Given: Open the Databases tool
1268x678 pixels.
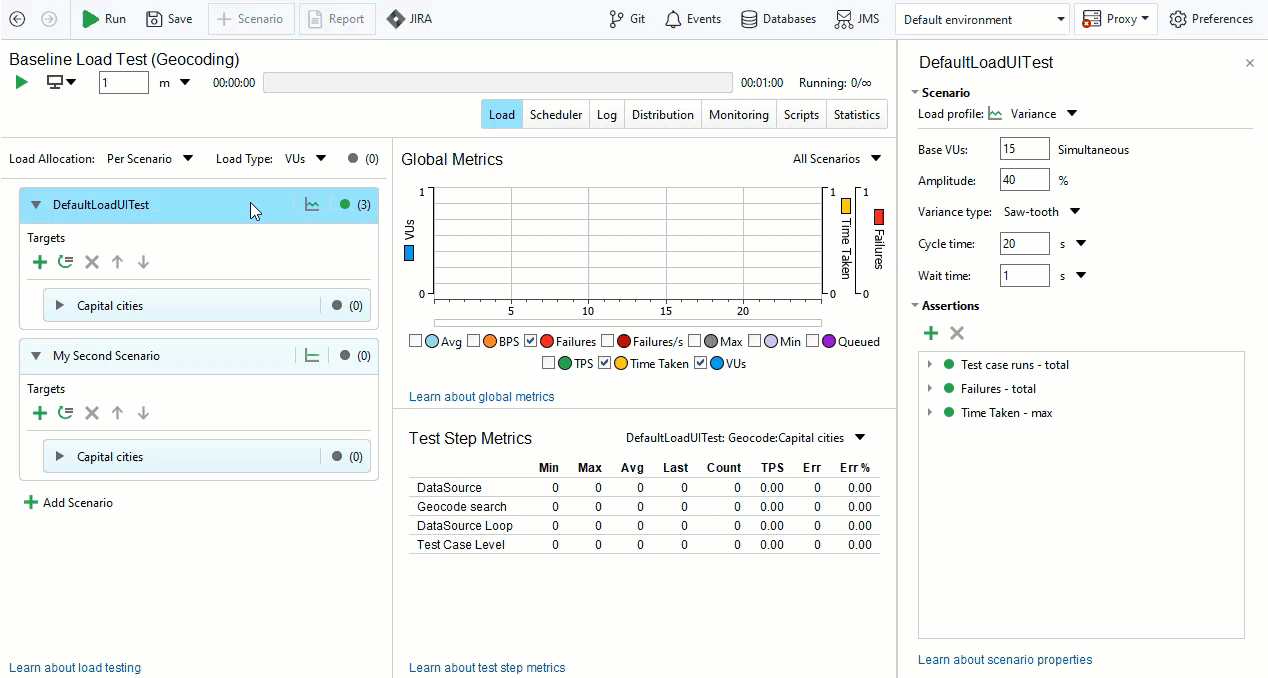Looking at the screenshot, I should coord(749,19).
